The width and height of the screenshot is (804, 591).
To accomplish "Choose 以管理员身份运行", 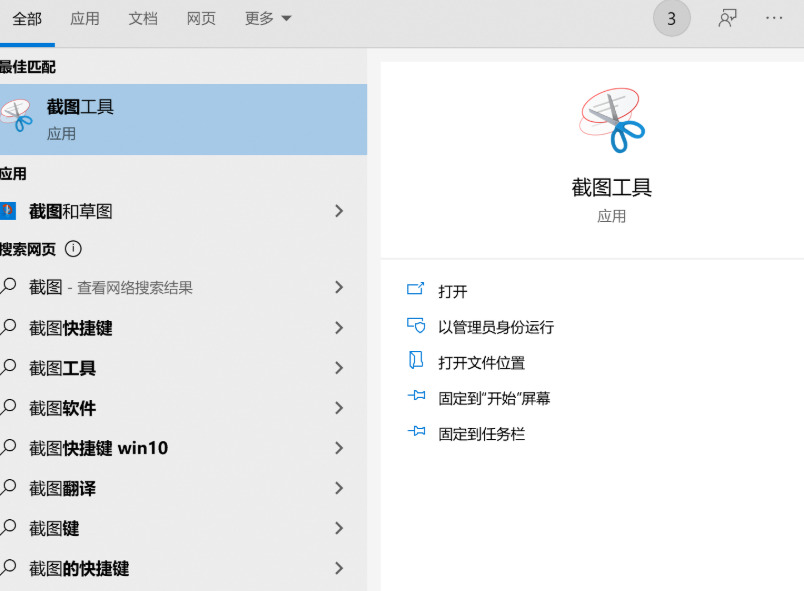I will 496,327.
